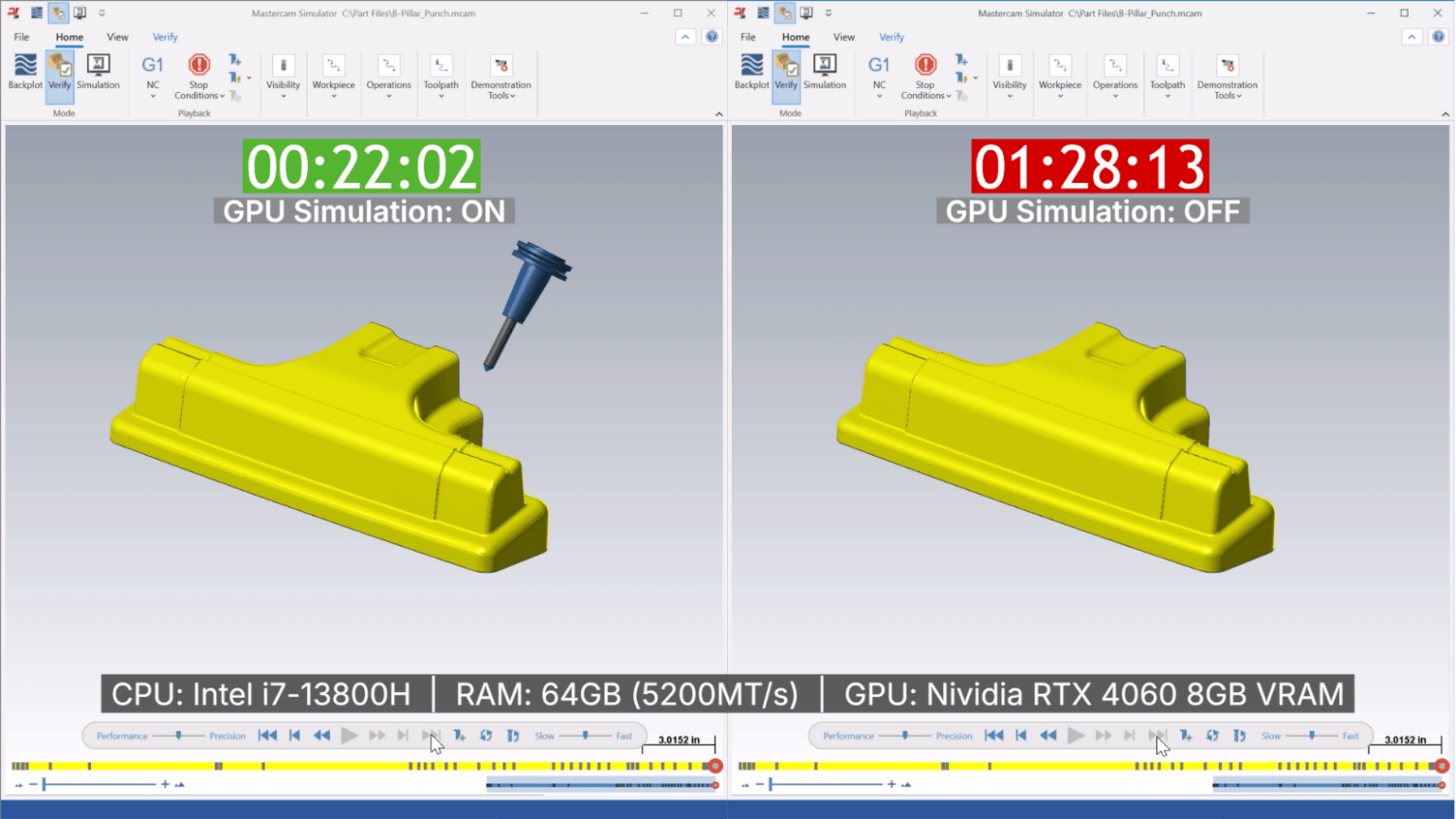Click the File menu
This screenshot has height=819, width=1456.
[x=20, y=36]
